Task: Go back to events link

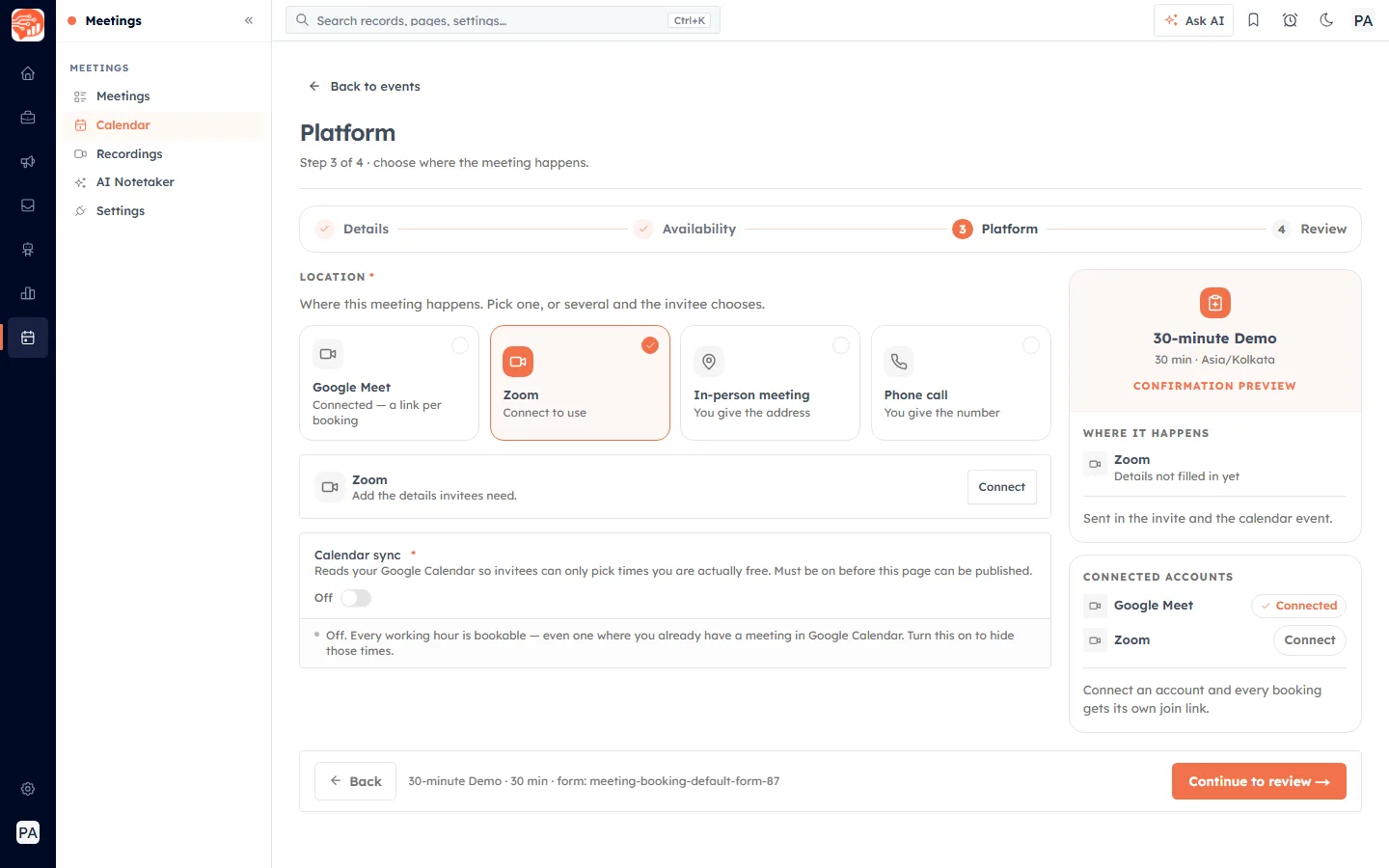Action: (365, 86)
